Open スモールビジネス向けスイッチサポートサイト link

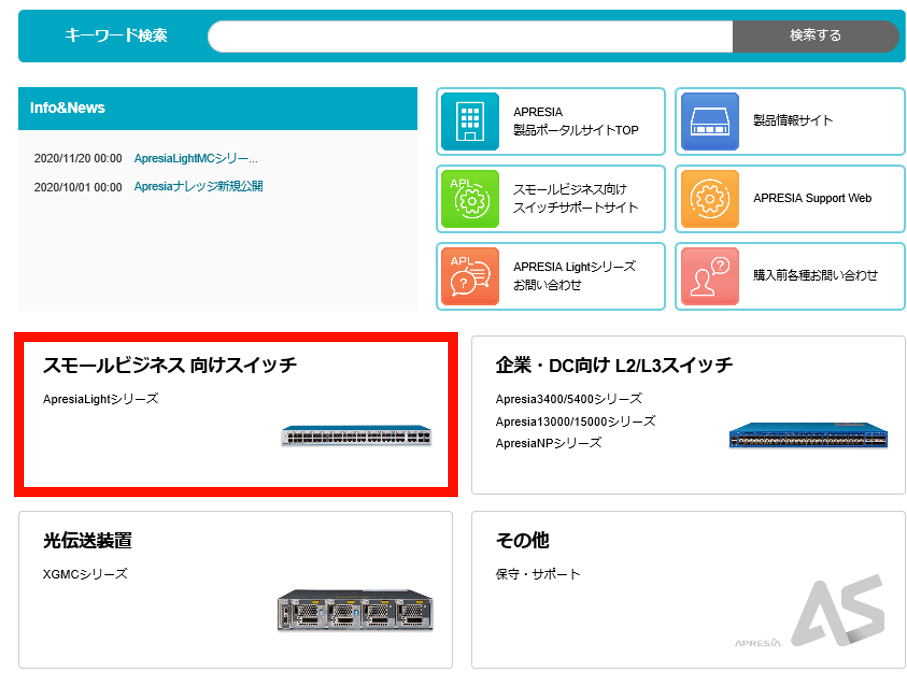coord(551,199)
